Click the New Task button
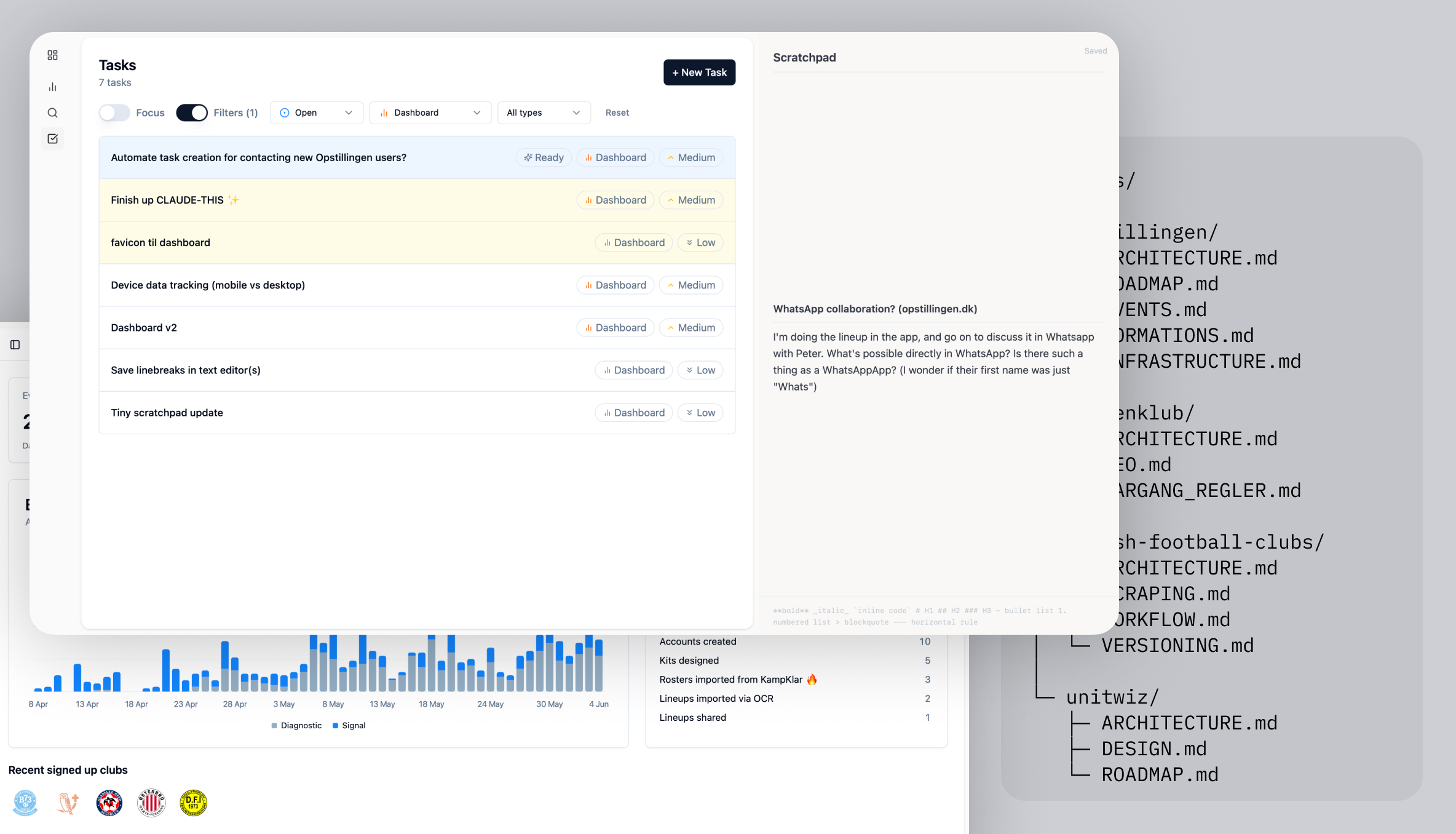Screen dimensions: 1456x834 pos(699,73)
